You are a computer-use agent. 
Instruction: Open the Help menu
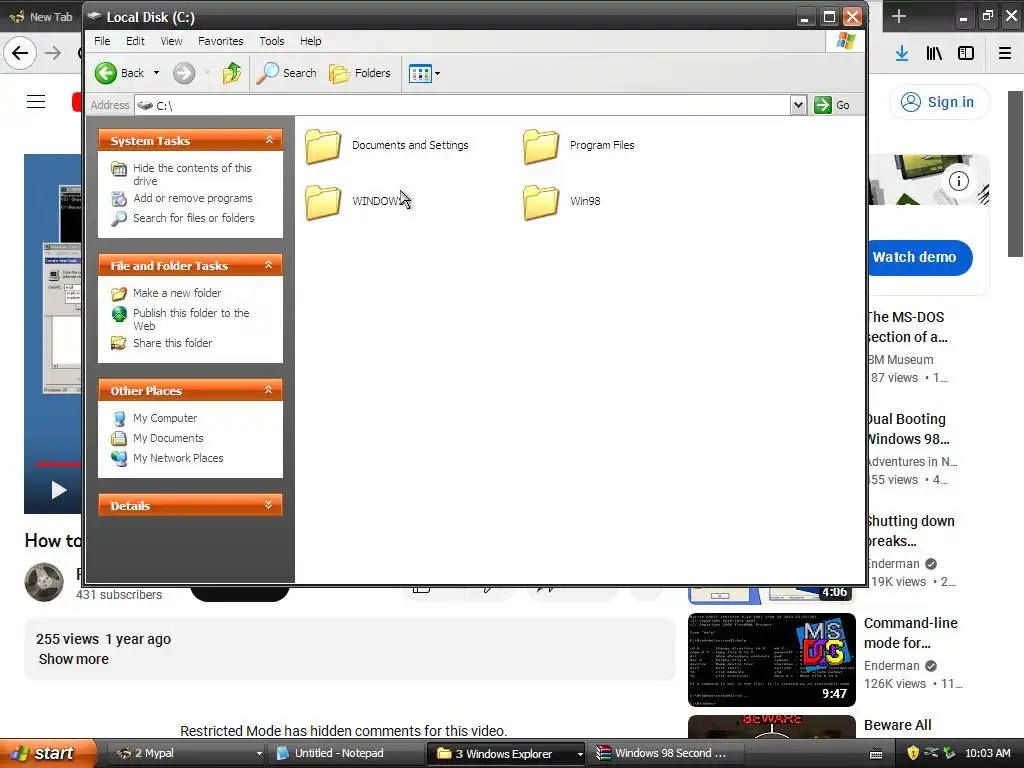click(311, 41)
